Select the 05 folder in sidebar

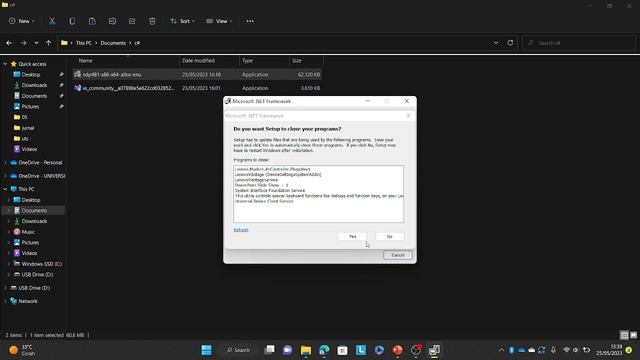click(24, 117)
